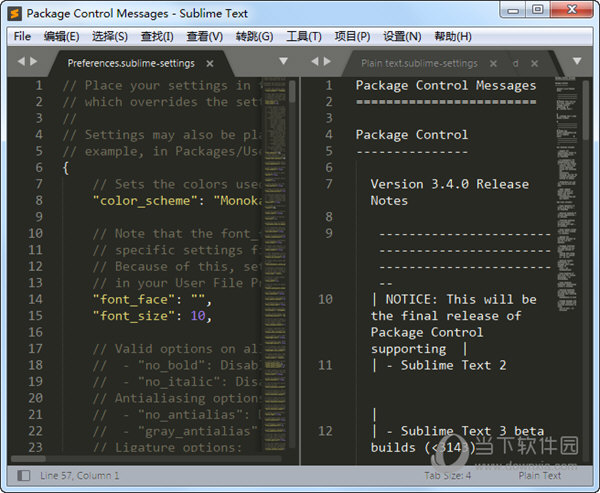
Task: Toggle the sidebar icon in status bar
Action: (24, 476)
